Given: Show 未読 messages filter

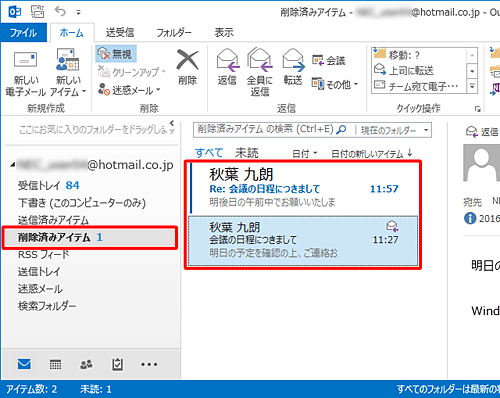Looking at the screenshot, I should [x=247, y=153].
